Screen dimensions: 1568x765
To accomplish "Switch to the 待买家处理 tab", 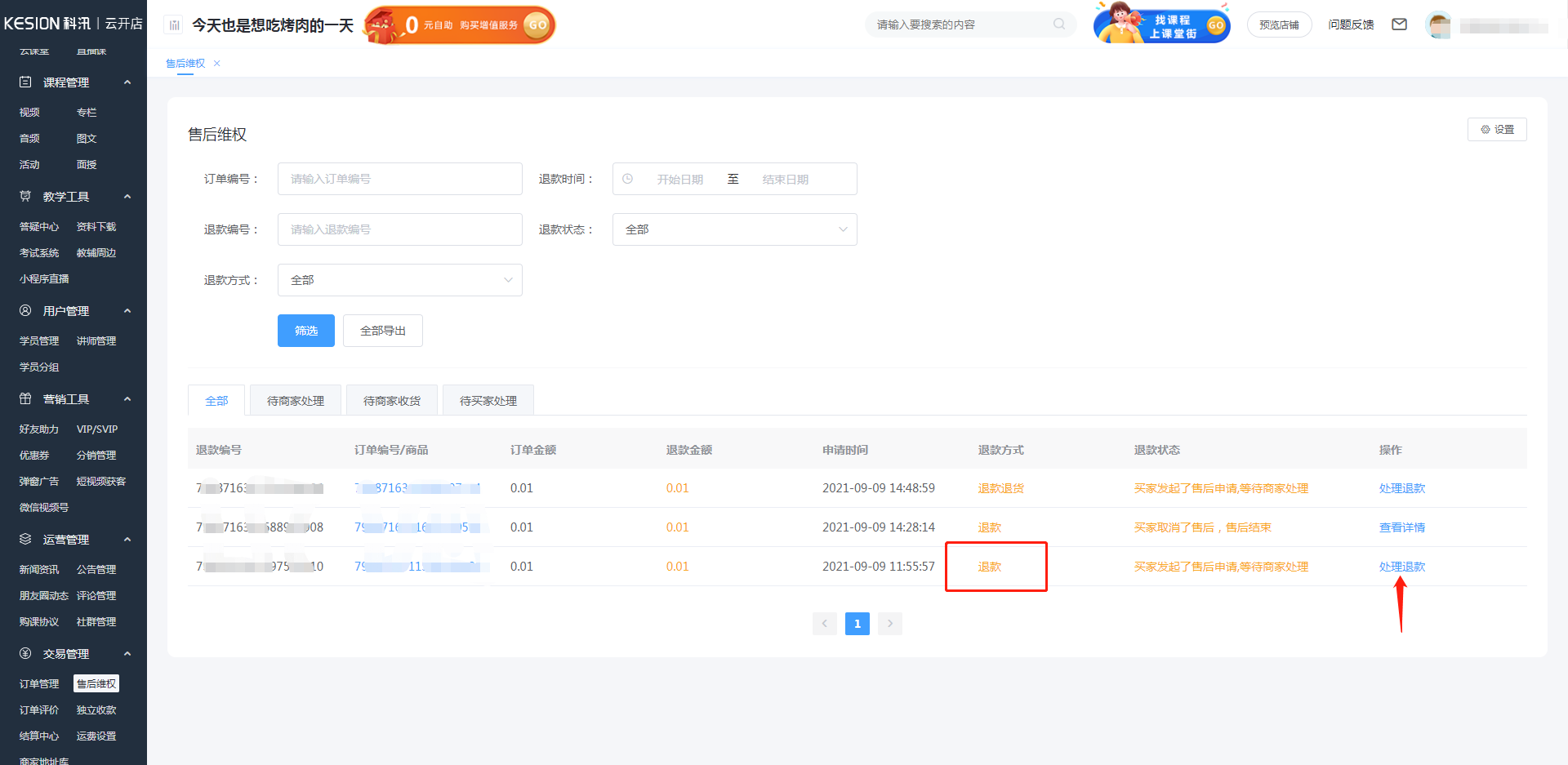I will pos(488,400).
